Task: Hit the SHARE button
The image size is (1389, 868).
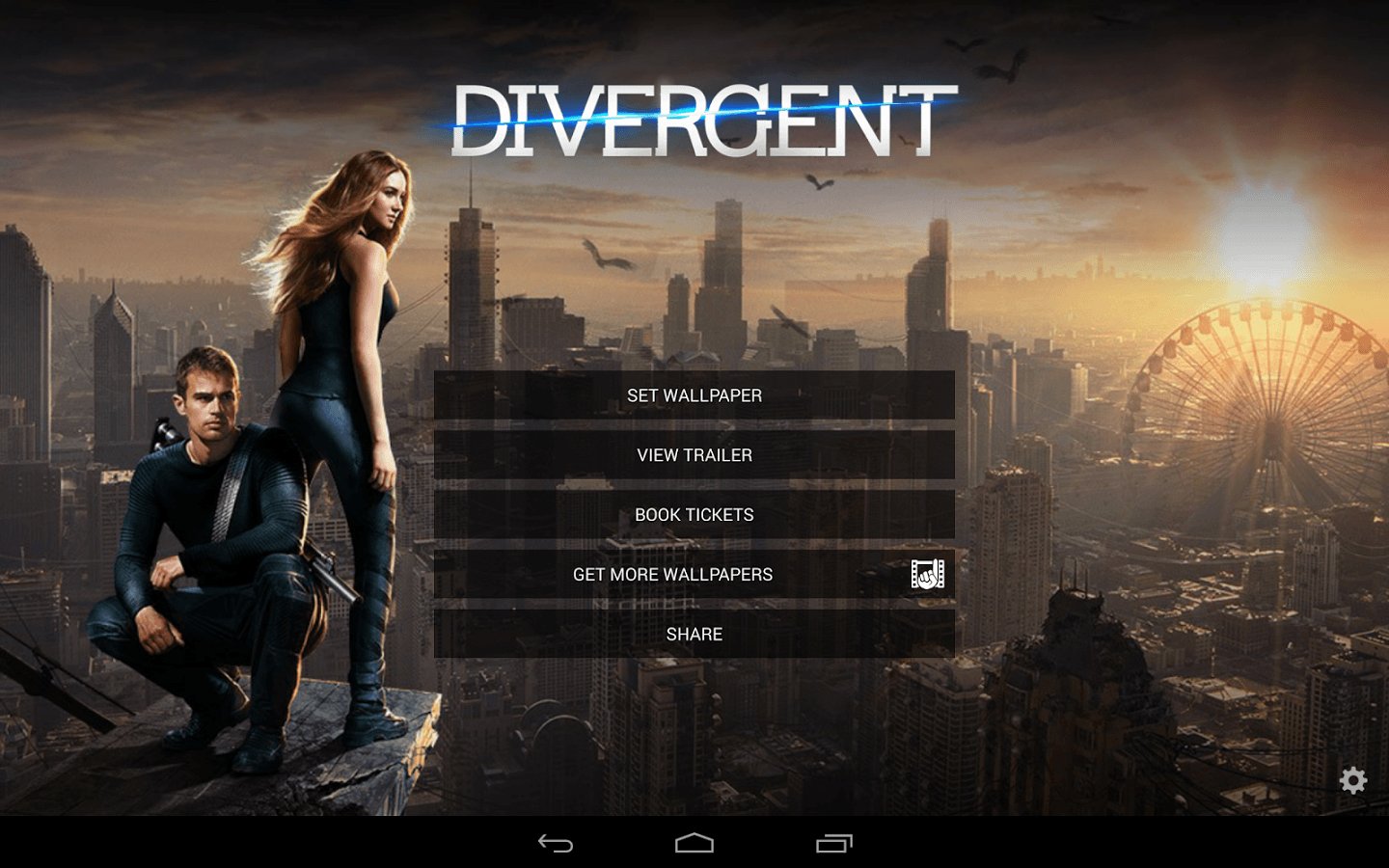Action: pos(694,635)
